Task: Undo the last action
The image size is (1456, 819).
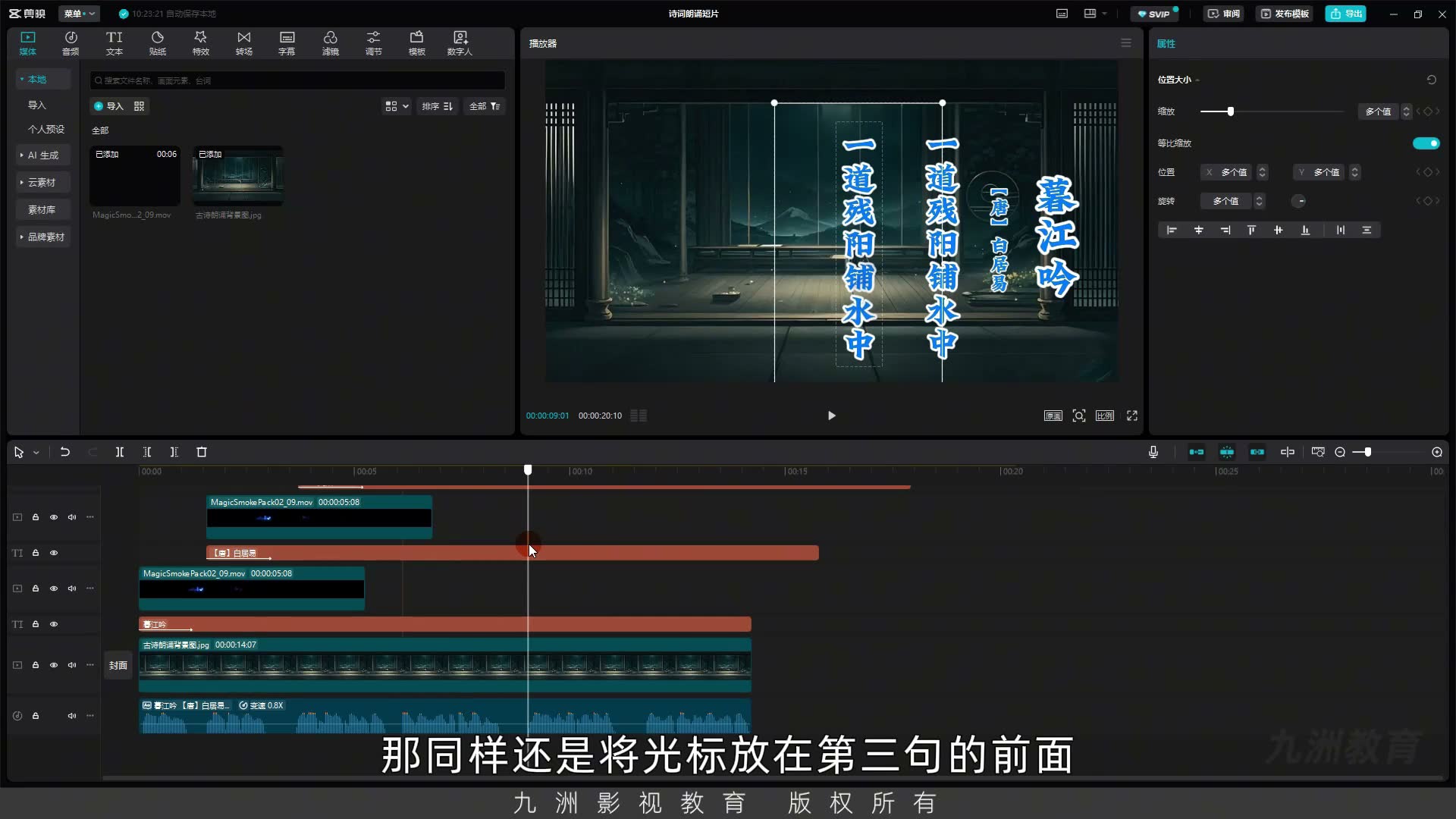Action: (65, 452)
